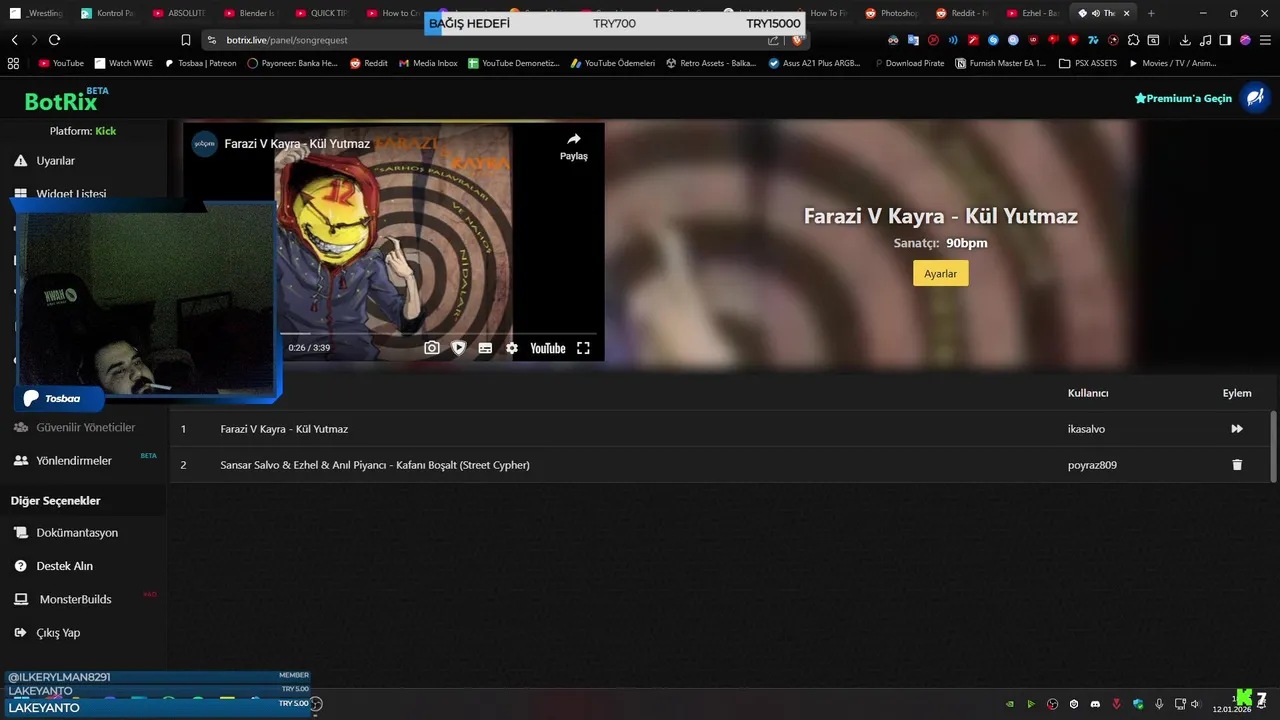Click username poyraz809 in the queue
The image size is (1280, 720).
[1092, 465]
